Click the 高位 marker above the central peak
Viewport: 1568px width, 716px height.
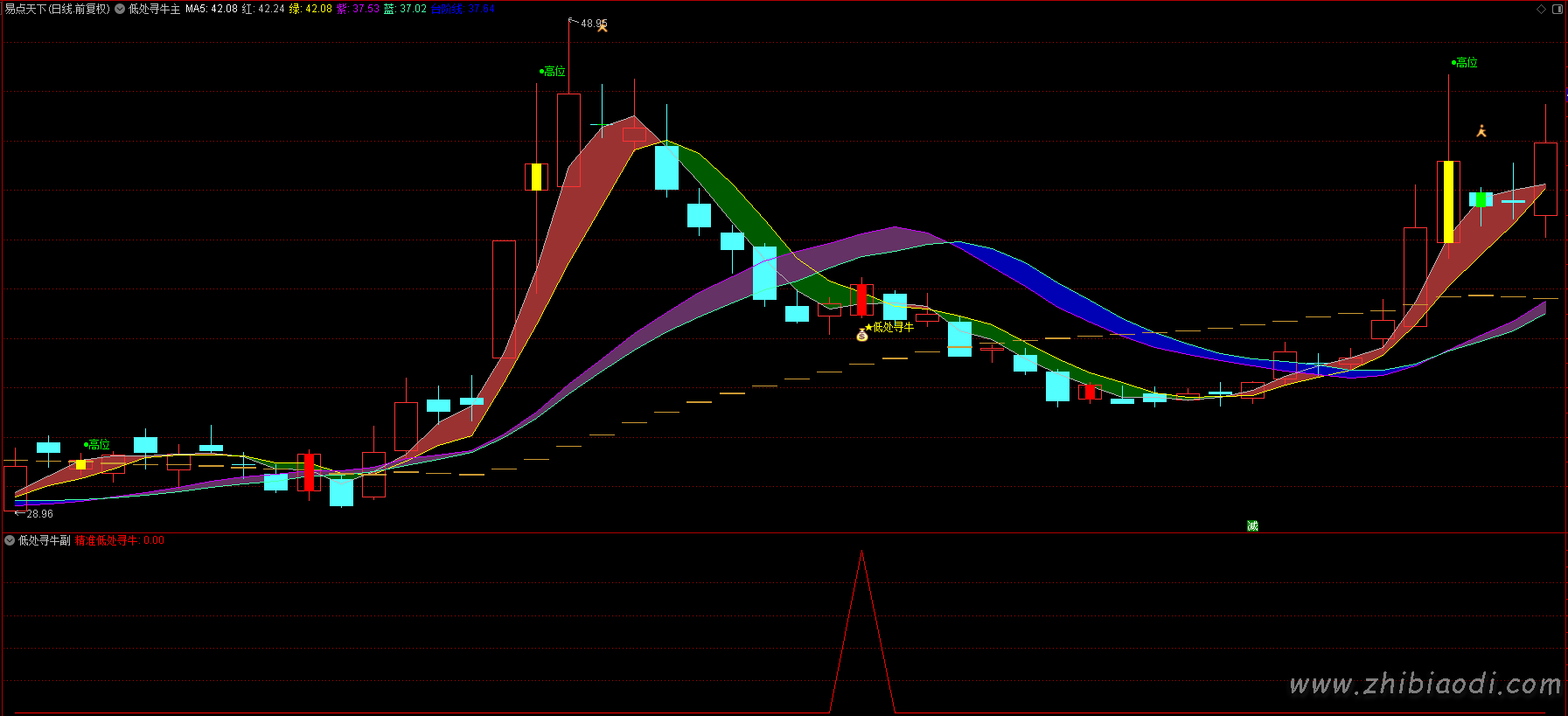(554, 72)
